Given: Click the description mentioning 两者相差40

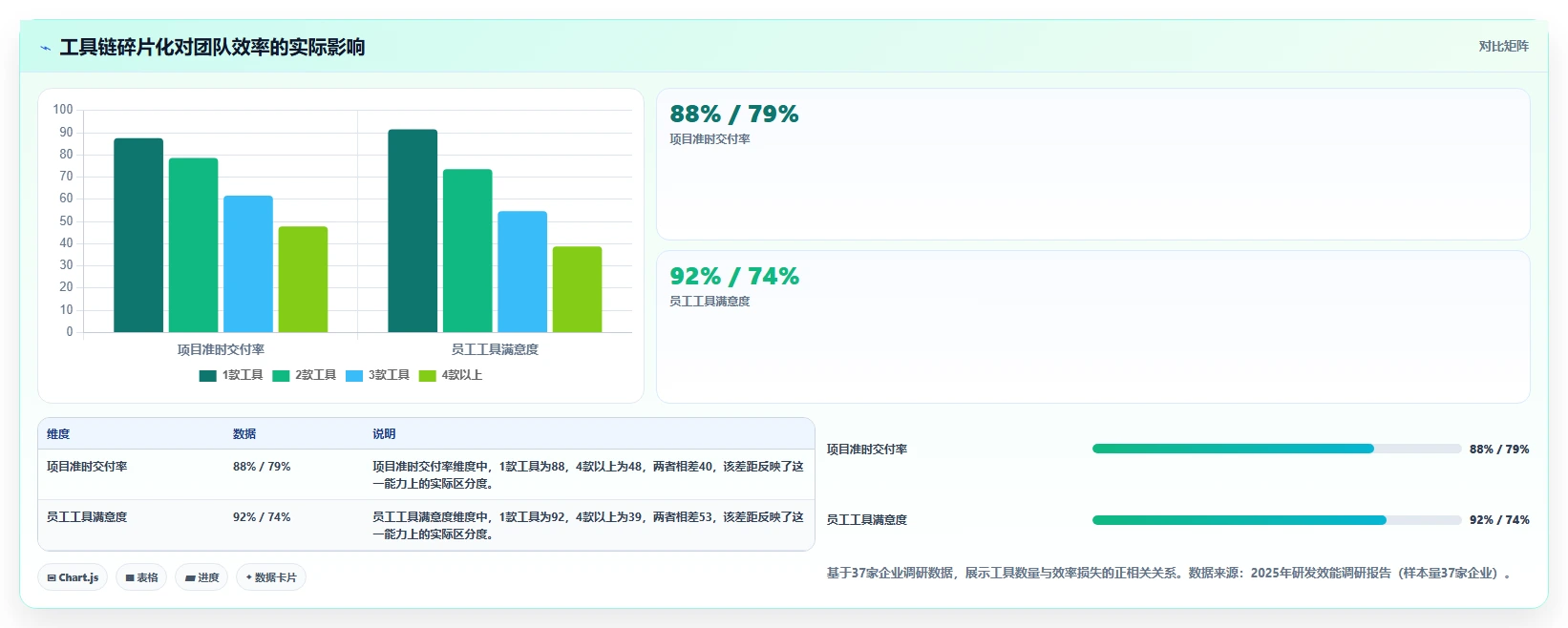Looking at the screenshot, I should 588,475.
